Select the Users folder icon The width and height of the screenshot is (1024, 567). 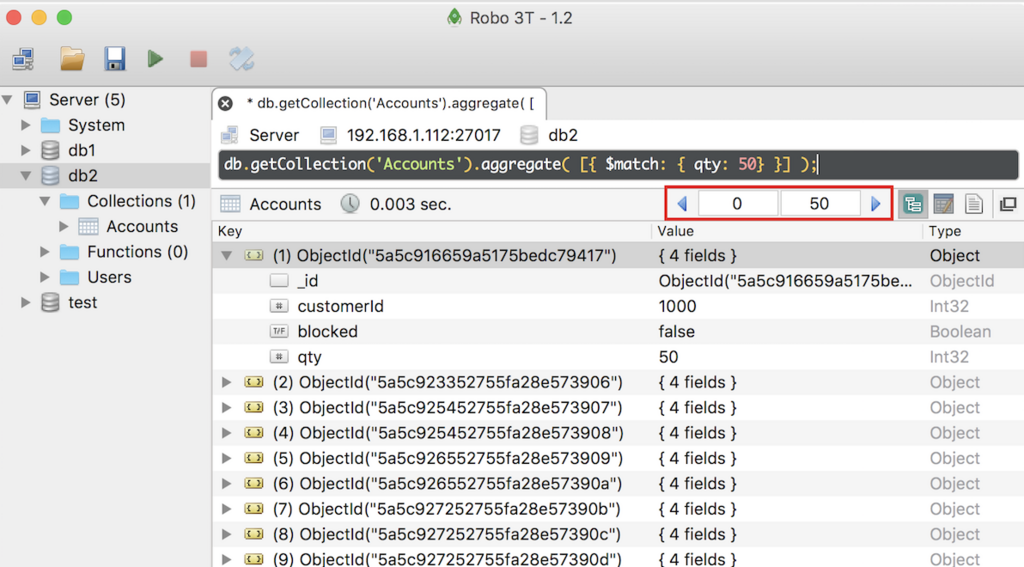(69, 278)
